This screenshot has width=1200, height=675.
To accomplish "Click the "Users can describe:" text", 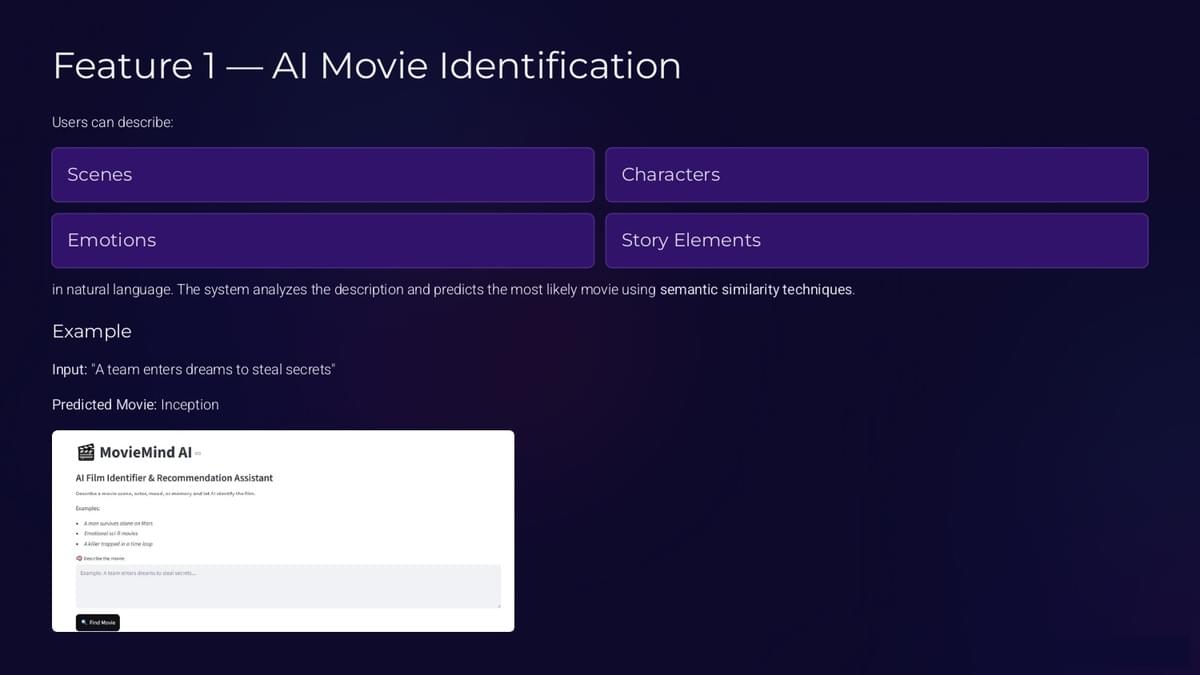I will pos(113,122).
